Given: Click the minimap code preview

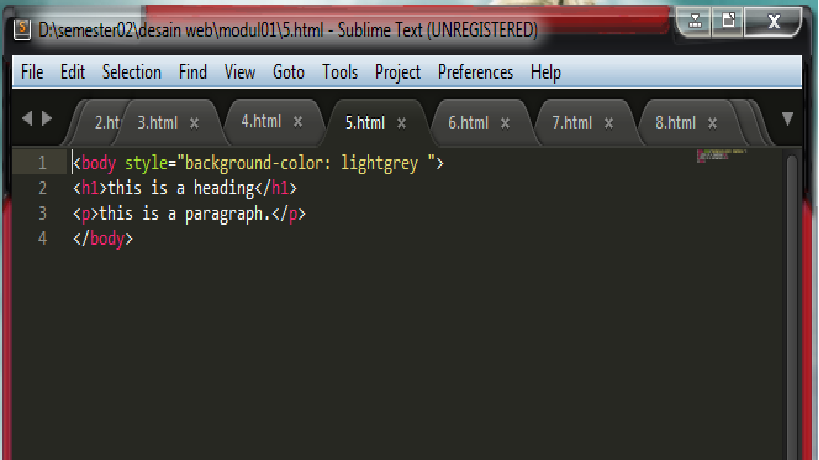Looking at the screenshot, I should coord(721,155).
